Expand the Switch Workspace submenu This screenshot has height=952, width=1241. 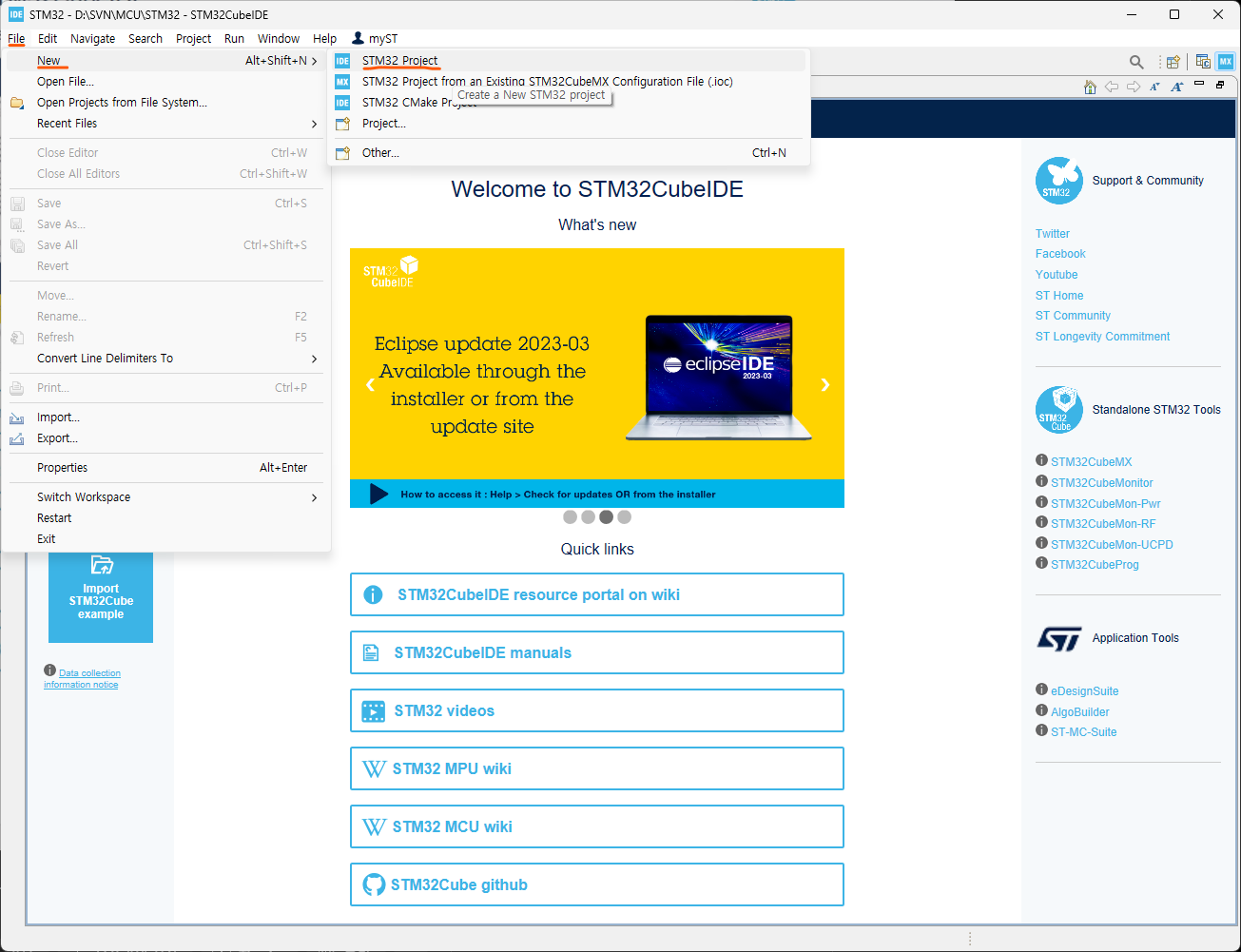(315, 497)
